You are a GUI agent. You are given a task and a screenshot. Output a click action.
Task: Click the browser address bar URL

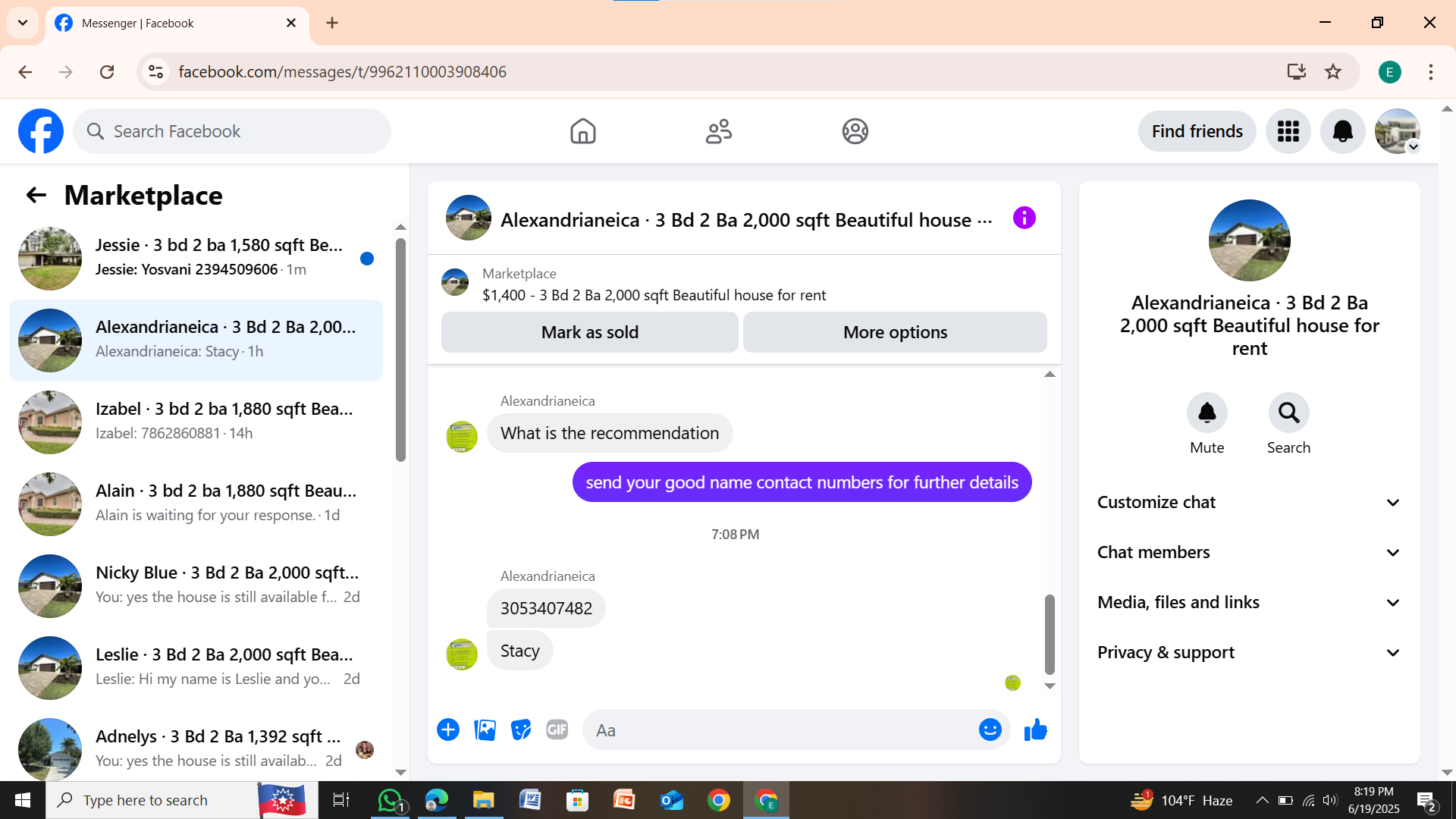pyautogui.click(x=342, y=72)
